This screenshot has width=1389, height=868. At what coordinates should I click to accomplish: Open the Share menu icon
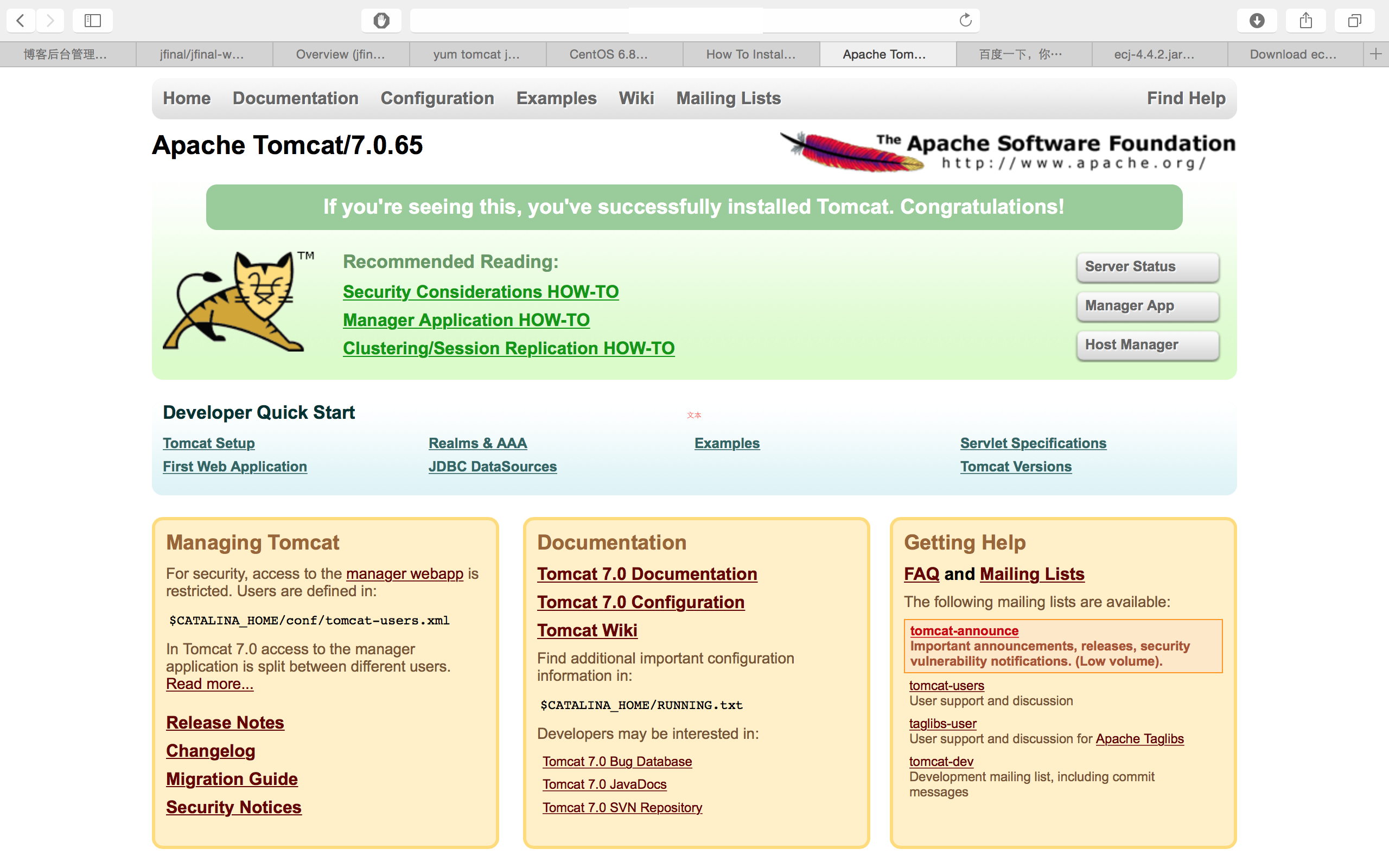pyautogui.click(x=1306, y=21)
